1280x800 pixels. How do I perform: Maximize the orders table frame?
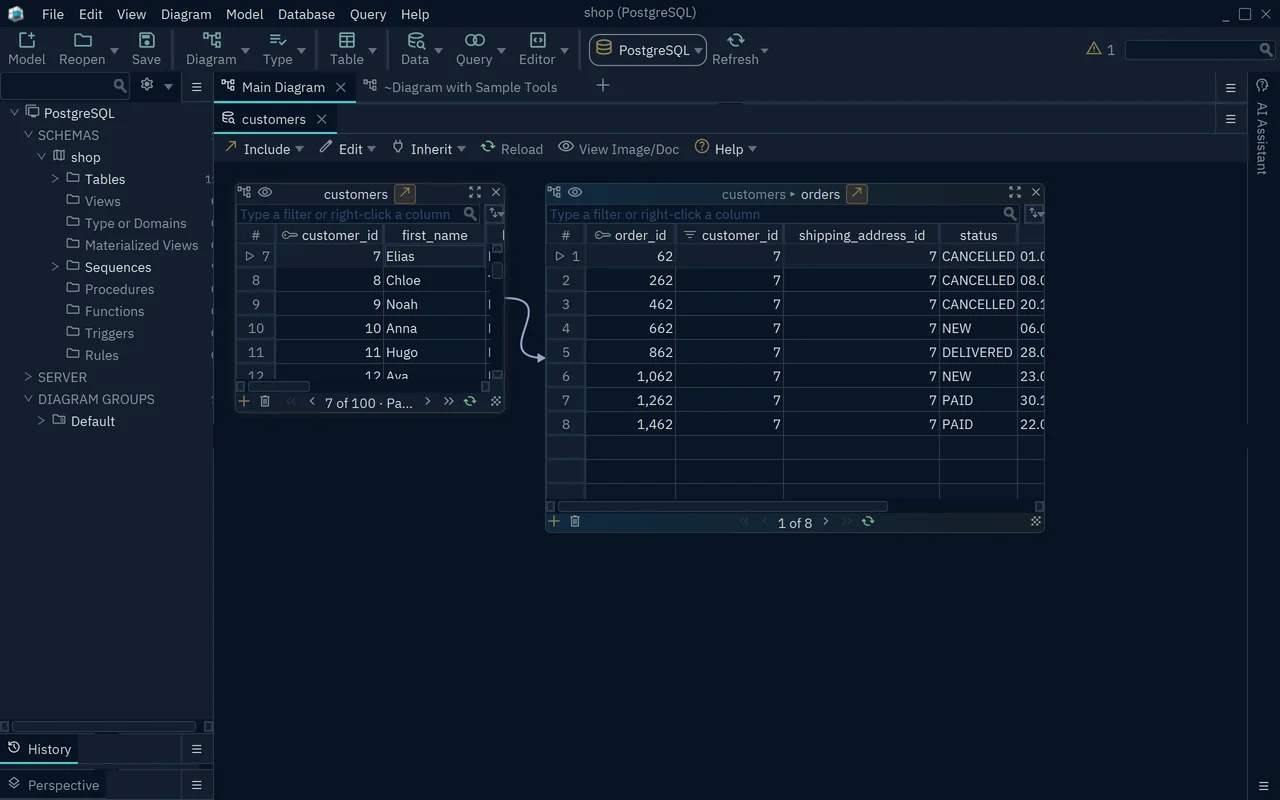(1015, 192)
